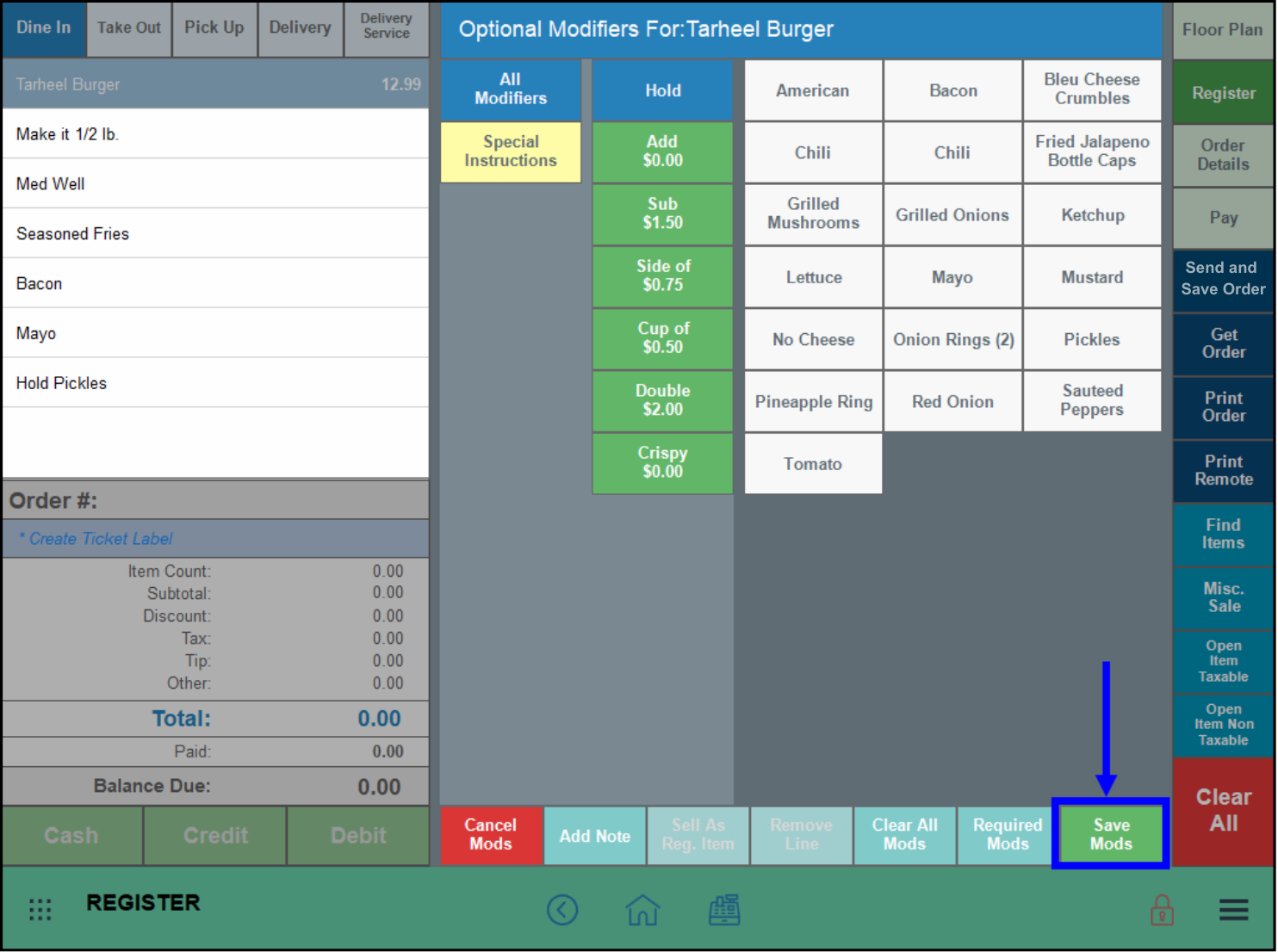This screenshot has width=1278, height=952.
Task: Add the Grilled Mushrooms modifier
Action: pos(813,213)
